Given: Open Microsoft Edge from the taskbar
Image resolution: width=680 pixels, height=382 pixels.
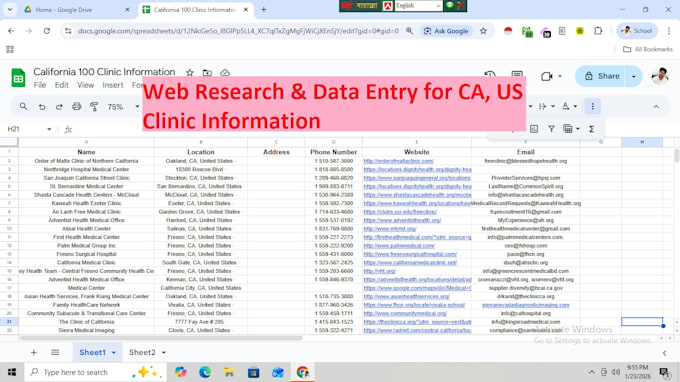Looking at the screenshot, I should point(205,372).
